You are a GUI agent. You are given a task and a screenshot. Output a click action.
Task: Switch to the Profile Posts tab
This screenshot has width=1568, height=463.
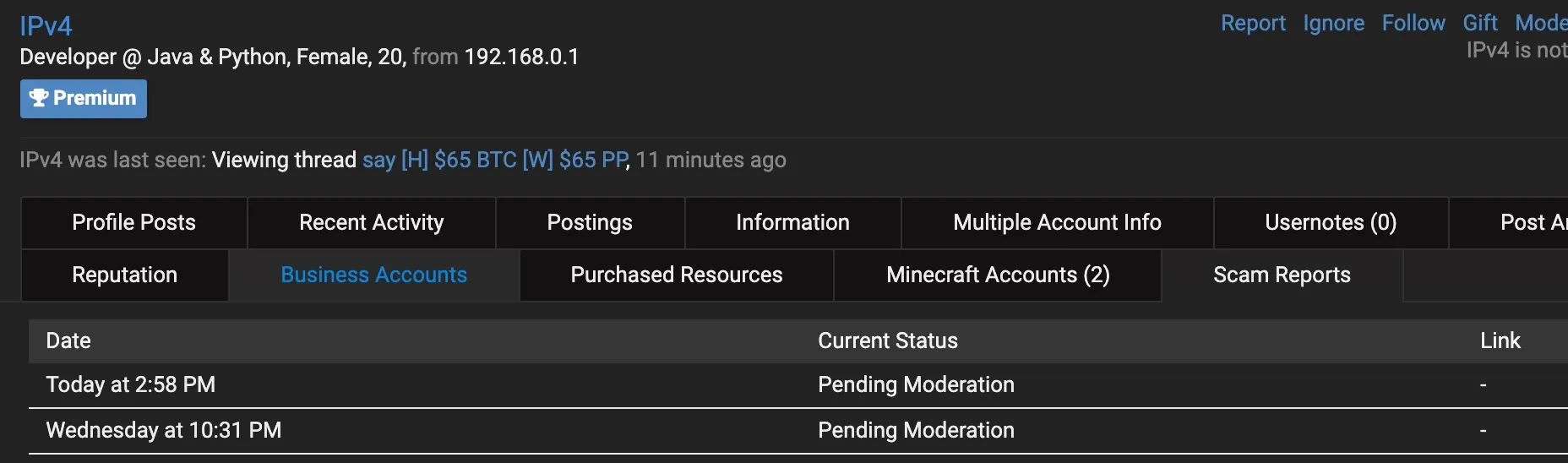coord(133,222)
